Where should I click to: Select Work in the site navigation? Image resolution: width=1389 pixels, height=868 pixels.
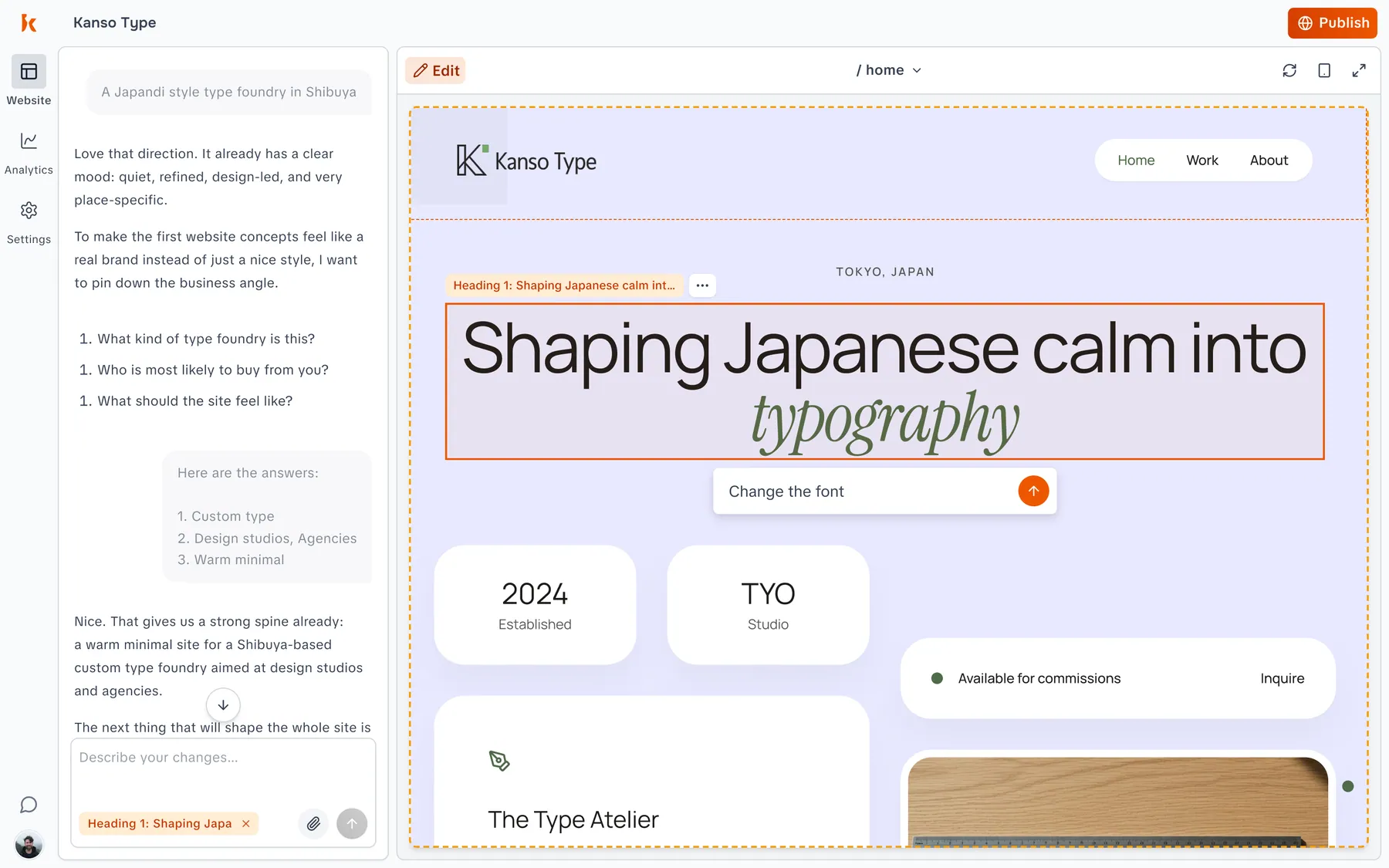pyautogui.click(x=1202, y=160)
